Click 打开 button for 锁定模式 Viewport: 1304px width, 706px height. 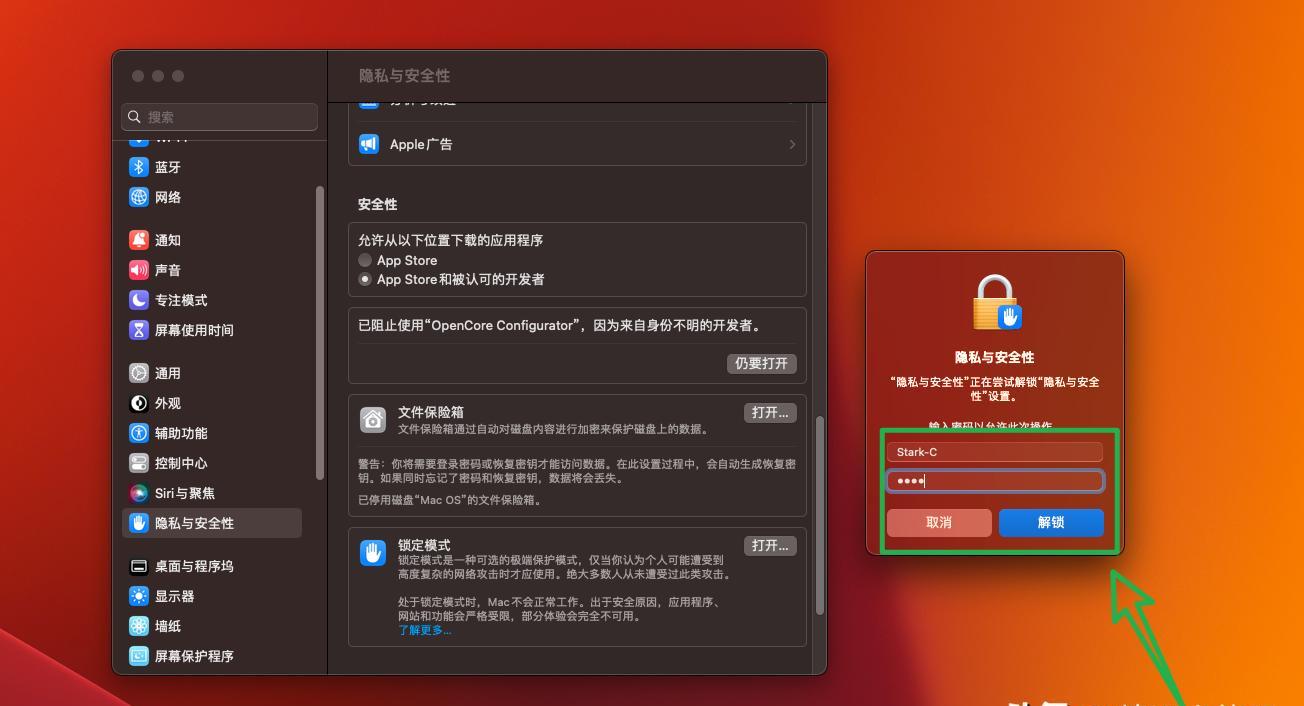point(770,545)
